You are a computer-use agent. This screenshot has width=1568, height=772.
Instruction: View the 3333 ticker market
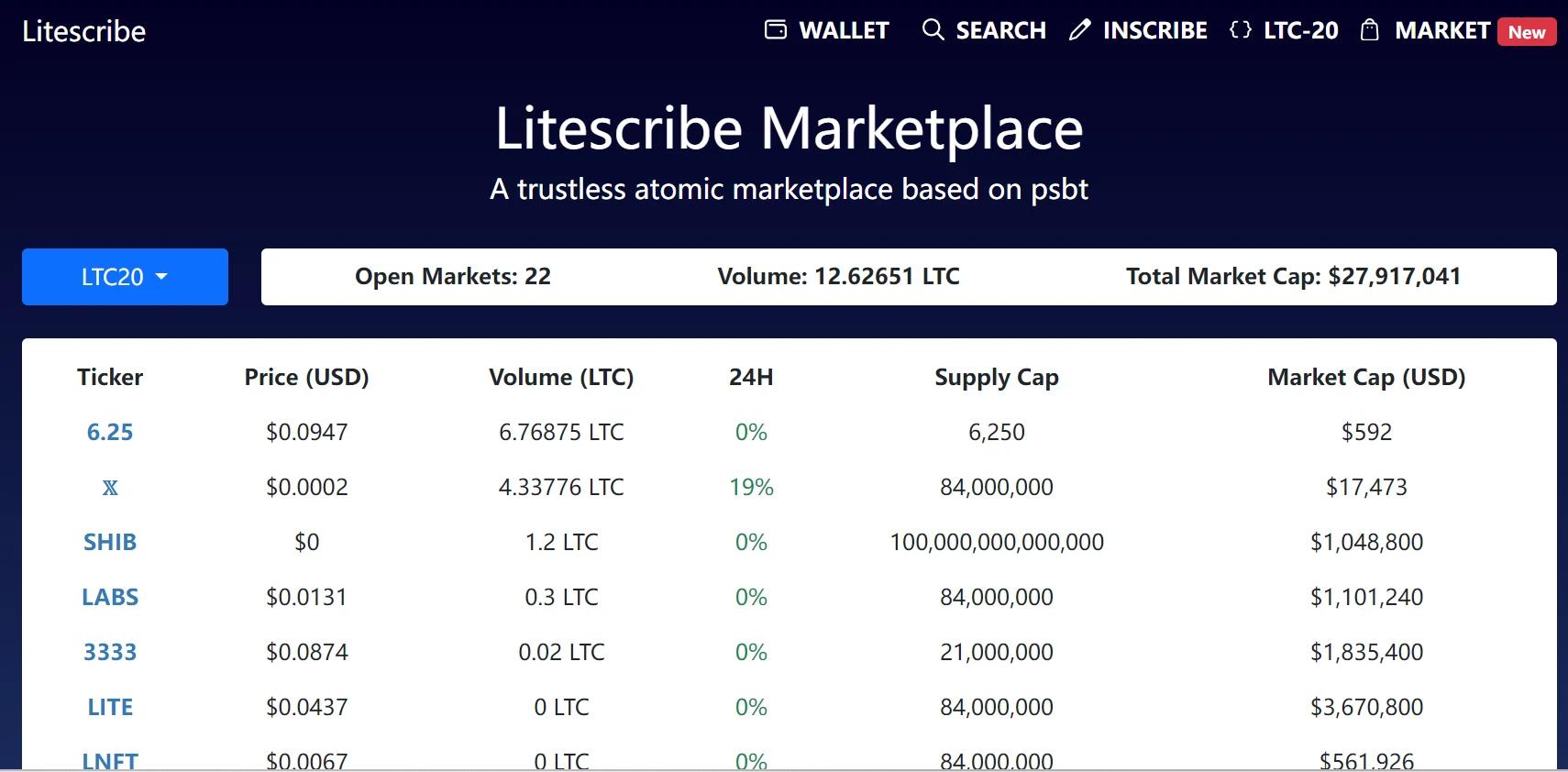(110, 652)
